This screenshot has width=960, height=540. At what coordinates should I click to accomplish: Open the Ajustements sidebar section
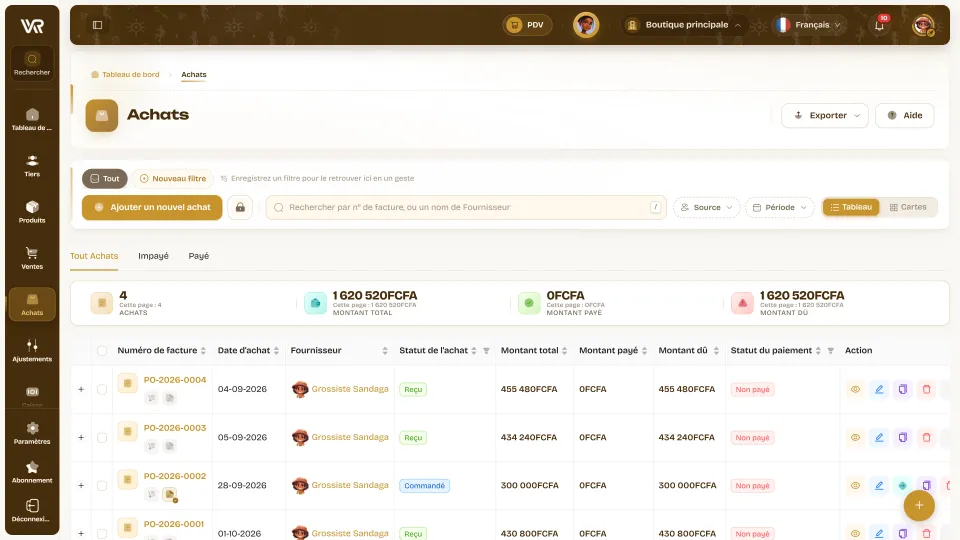[x=32, y=350]
